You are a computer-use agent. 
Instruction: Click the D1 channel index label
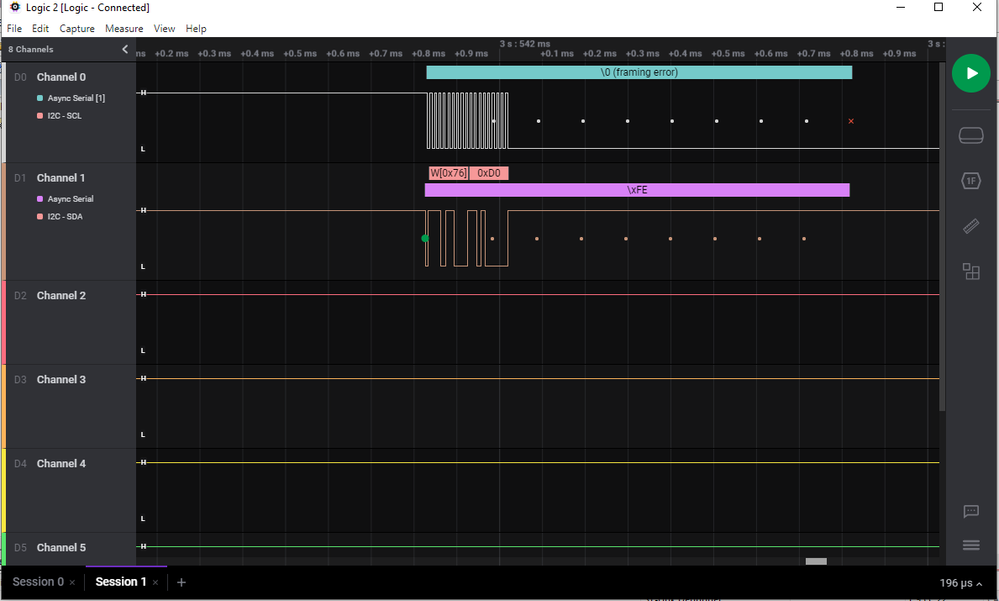(x=20, y=178)
